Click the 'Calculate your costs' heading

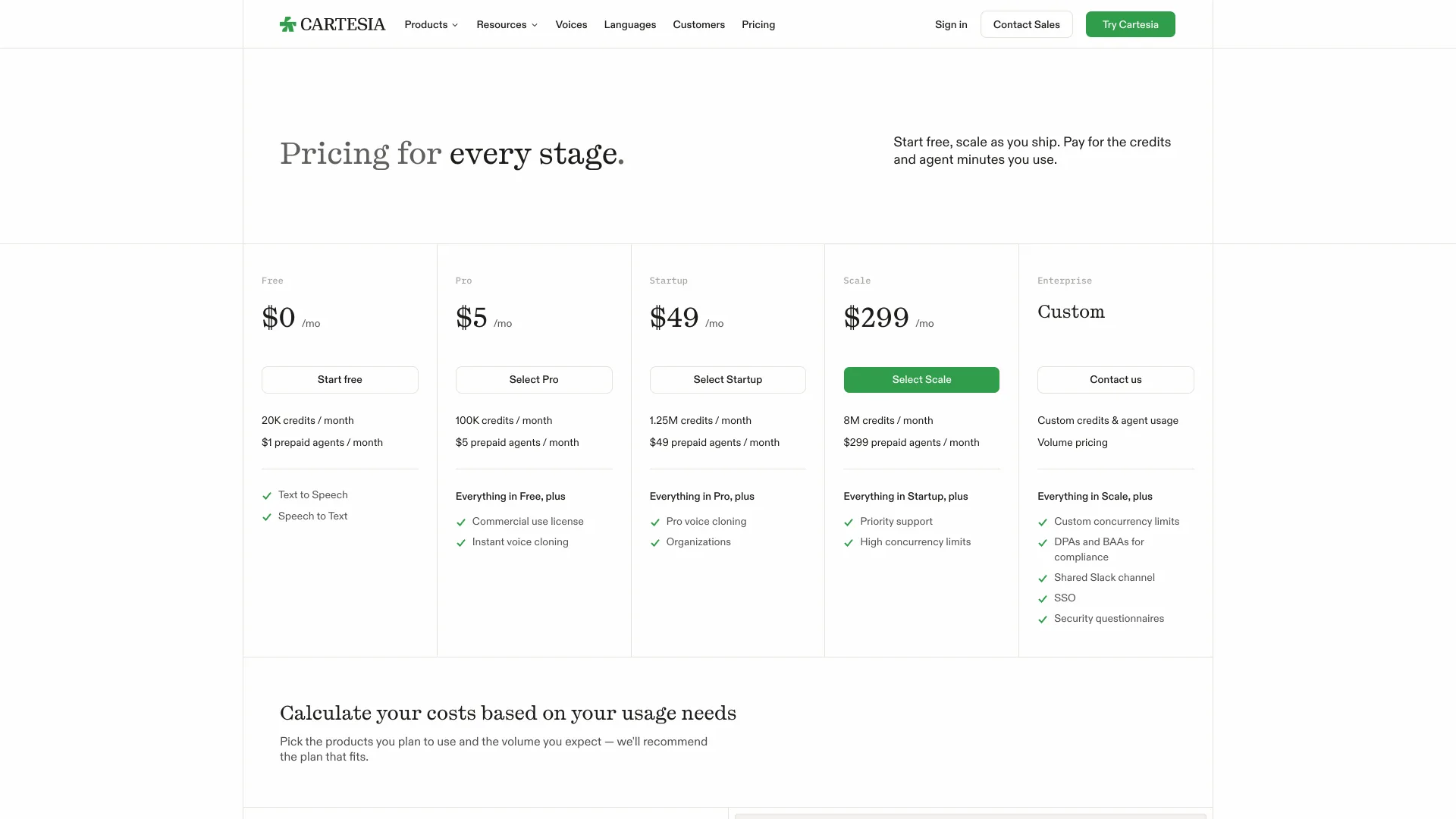click(x=508, y=713)
